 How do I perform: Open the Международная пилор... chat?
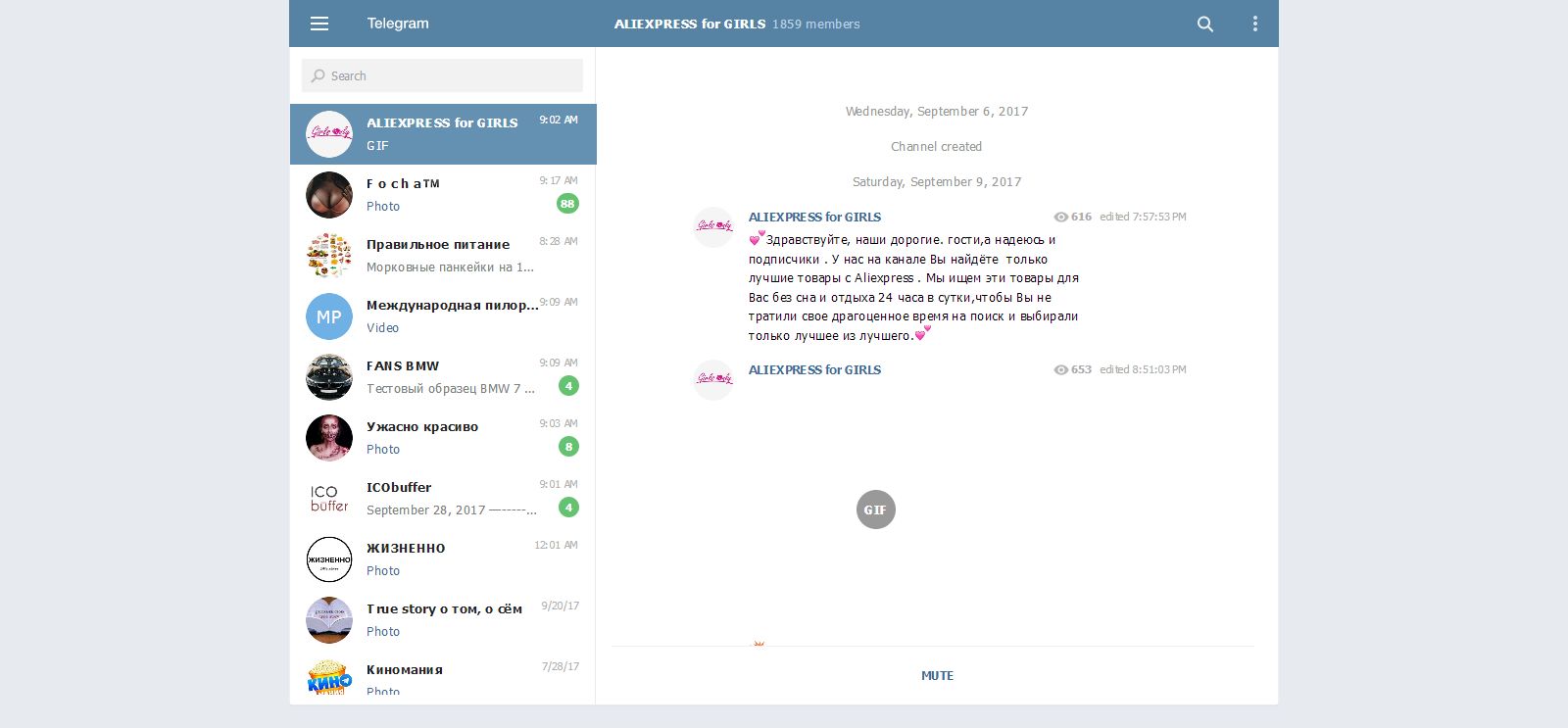pos(443,316)
